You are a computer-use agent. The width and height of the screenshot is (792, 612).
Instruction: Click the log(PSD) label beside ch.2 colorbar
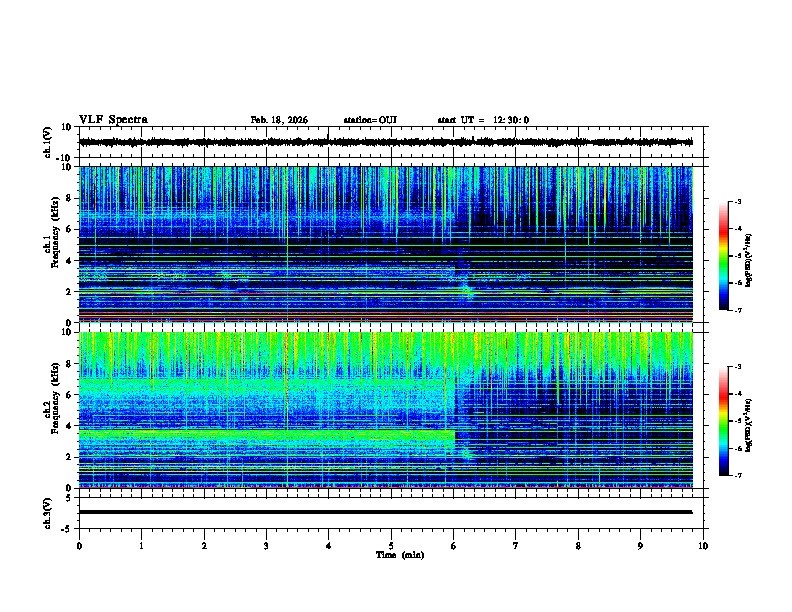[748, 425]
